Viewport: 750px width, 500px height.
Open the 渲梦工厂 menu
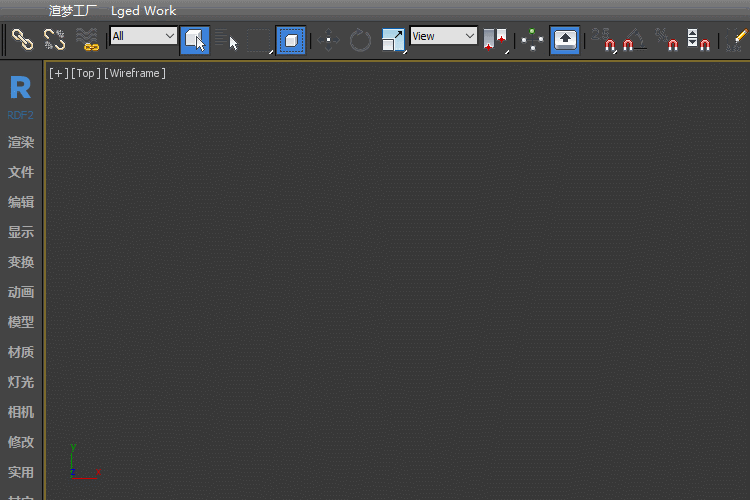point(73,11)
